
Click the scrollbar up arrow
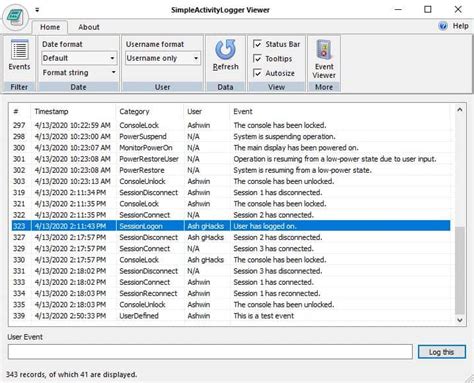point(460,110)
